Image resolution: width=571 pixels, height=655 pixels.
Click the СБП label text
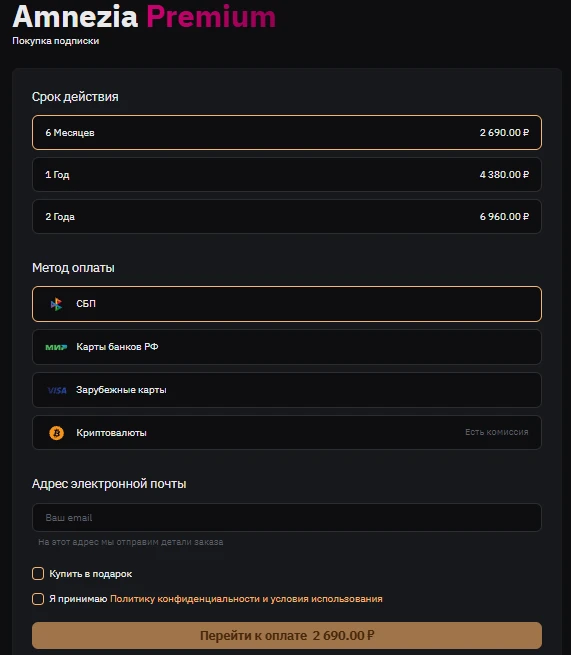(86, 304)
